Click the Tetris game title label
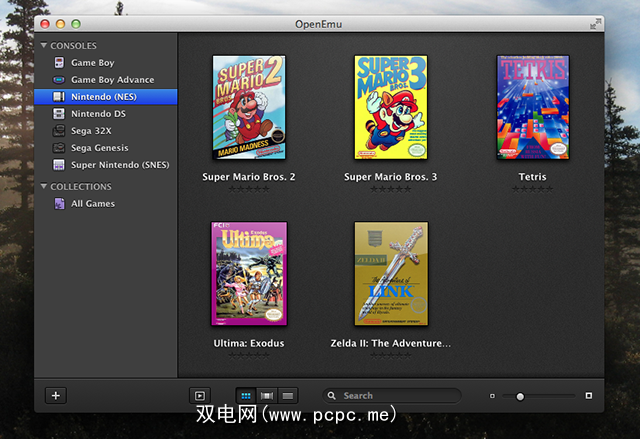Viewport: 640px width, 439px height. click(x=532, y=177)
